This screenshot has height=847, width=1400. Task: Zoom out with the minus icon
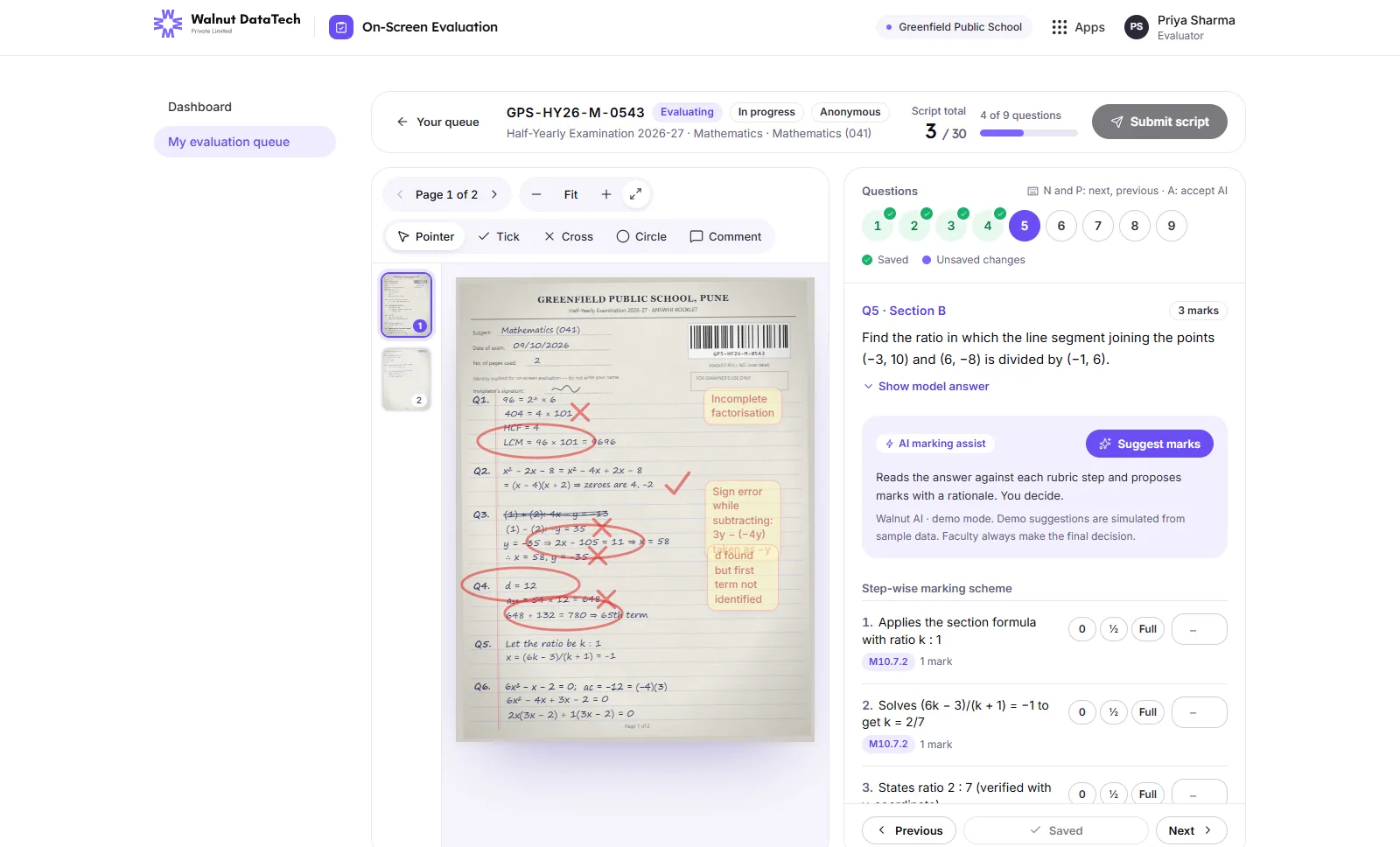(x=536, y=194)
